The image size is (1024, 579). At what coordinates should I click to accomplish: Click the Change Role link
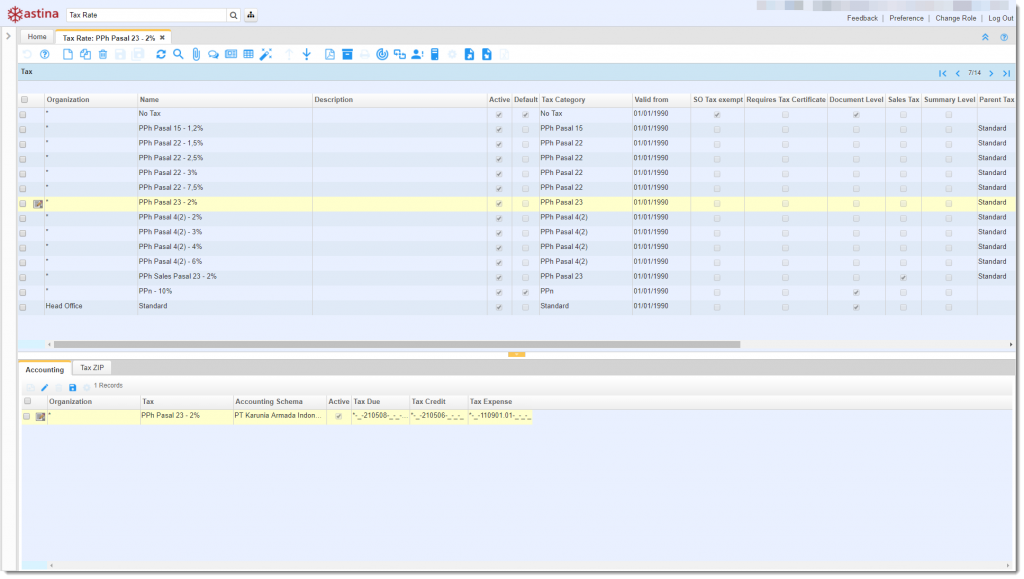(x=955, y=18)
